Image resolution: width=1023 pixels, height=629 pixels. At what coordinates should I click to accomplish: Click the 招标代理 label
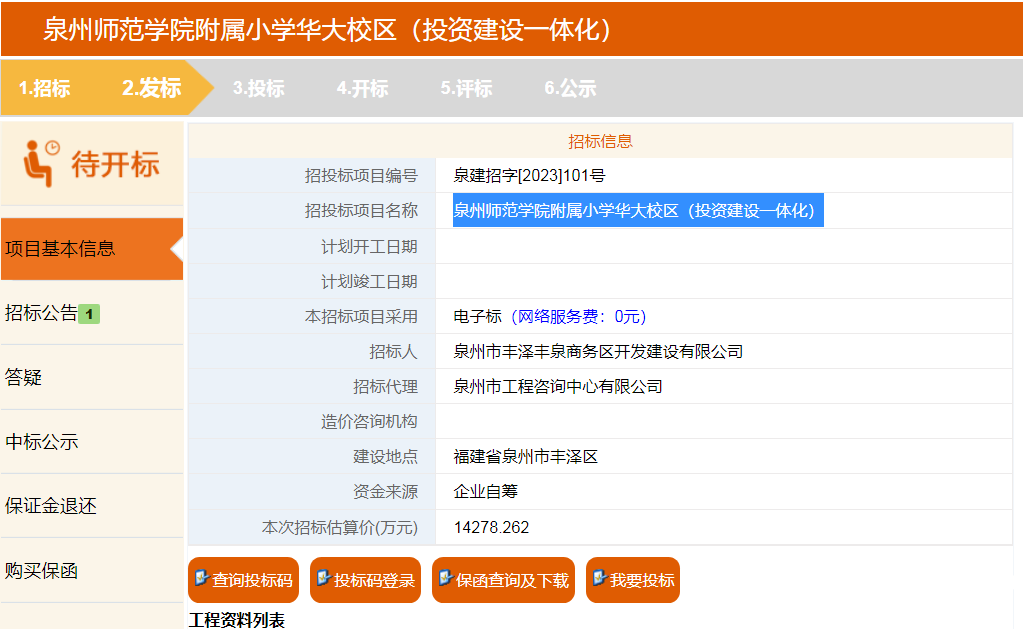(385, 387)
